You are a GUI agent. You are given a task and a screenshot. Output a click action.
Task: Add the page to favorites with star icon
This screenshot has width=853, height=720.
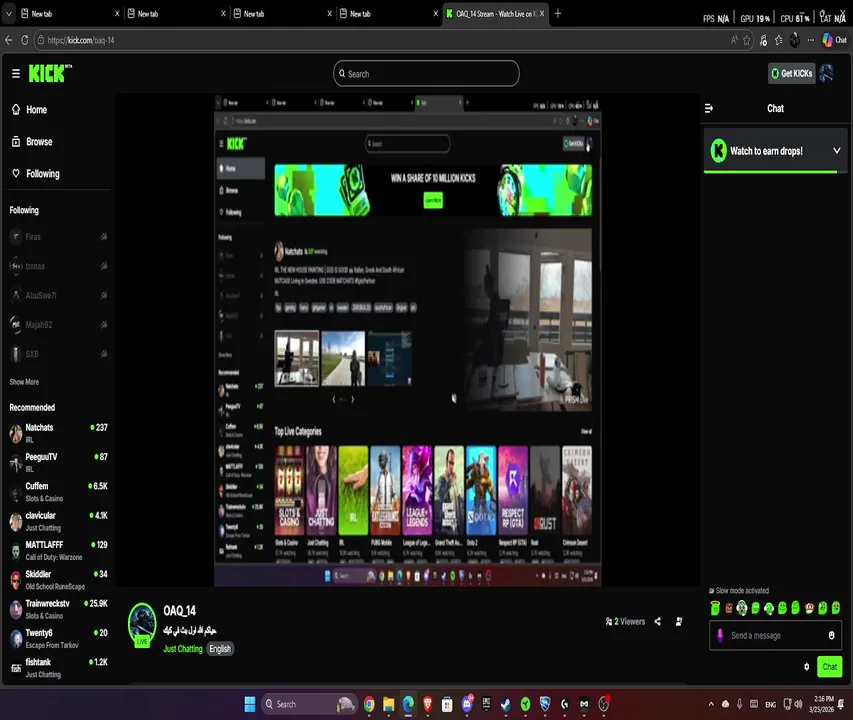747,40
